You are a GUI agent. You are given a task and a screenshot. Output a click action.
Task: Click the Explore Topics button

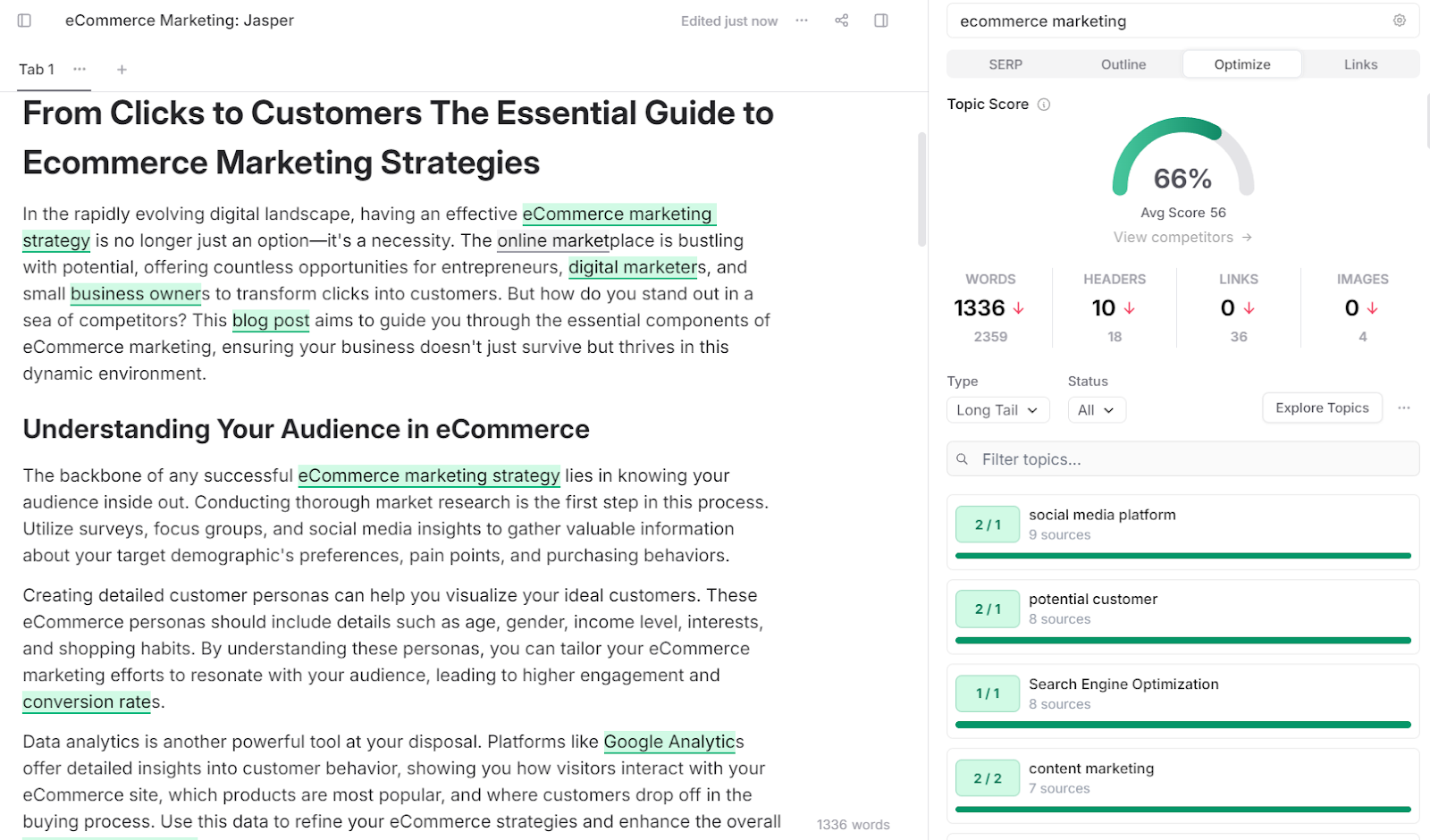point(1322,407)
